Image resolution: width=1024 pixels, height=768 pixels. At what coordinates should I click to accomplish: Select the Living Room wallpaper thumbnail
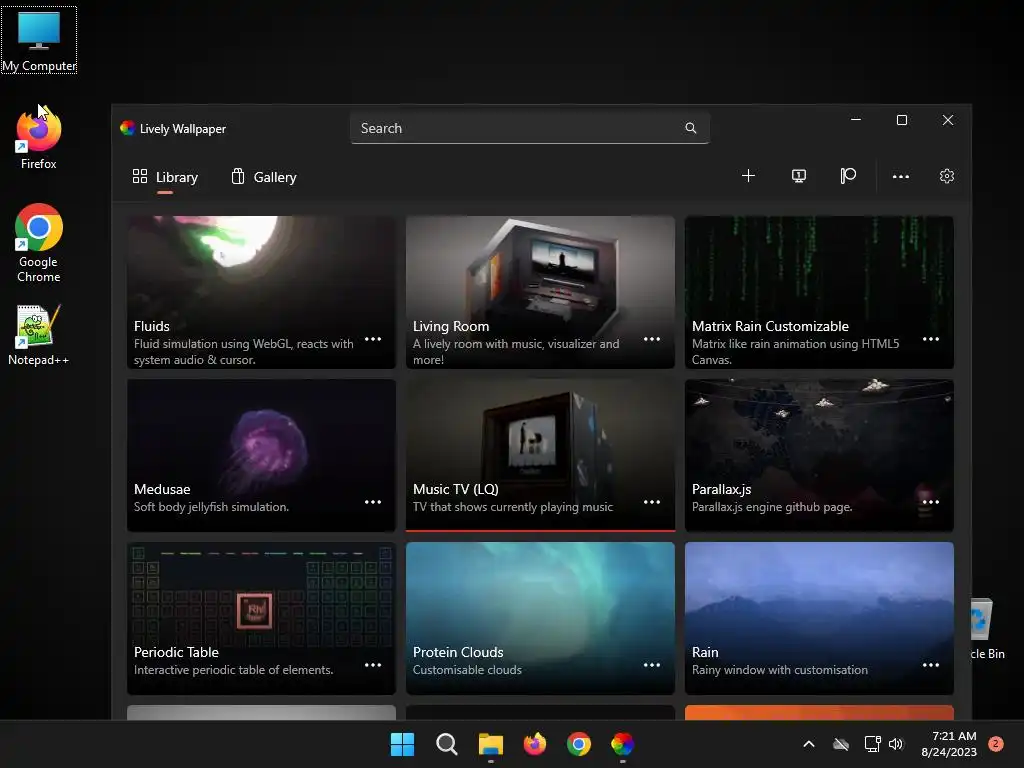click(x=540, y=292)
